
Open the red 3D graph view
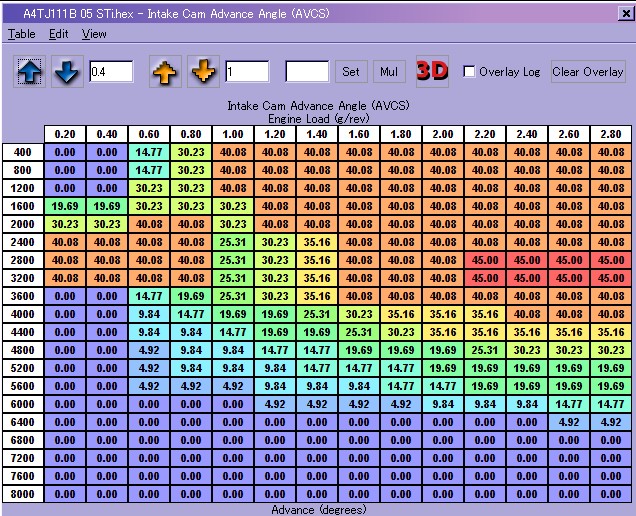[x=432, y=72]
